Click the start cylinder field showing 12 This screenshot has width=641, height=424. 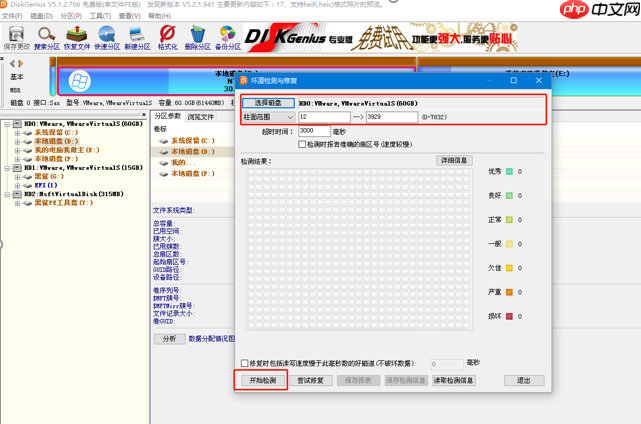click(324, 117)
